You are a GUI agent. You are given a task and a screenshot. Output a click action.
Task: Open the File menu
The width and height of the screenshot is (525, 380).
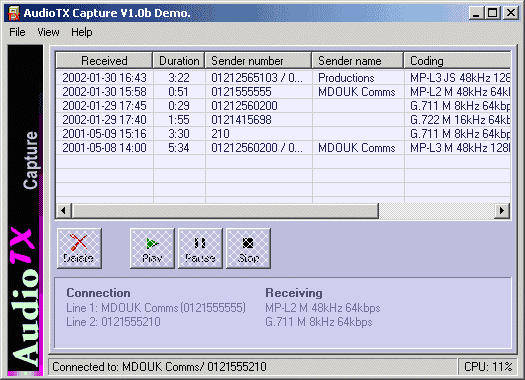coord(17,32)
